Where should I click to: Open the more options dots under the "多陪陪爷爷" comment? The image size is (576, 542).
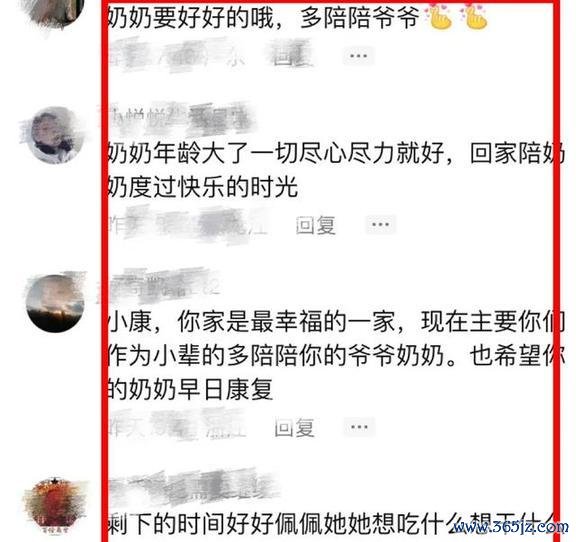tap(359, 56)
